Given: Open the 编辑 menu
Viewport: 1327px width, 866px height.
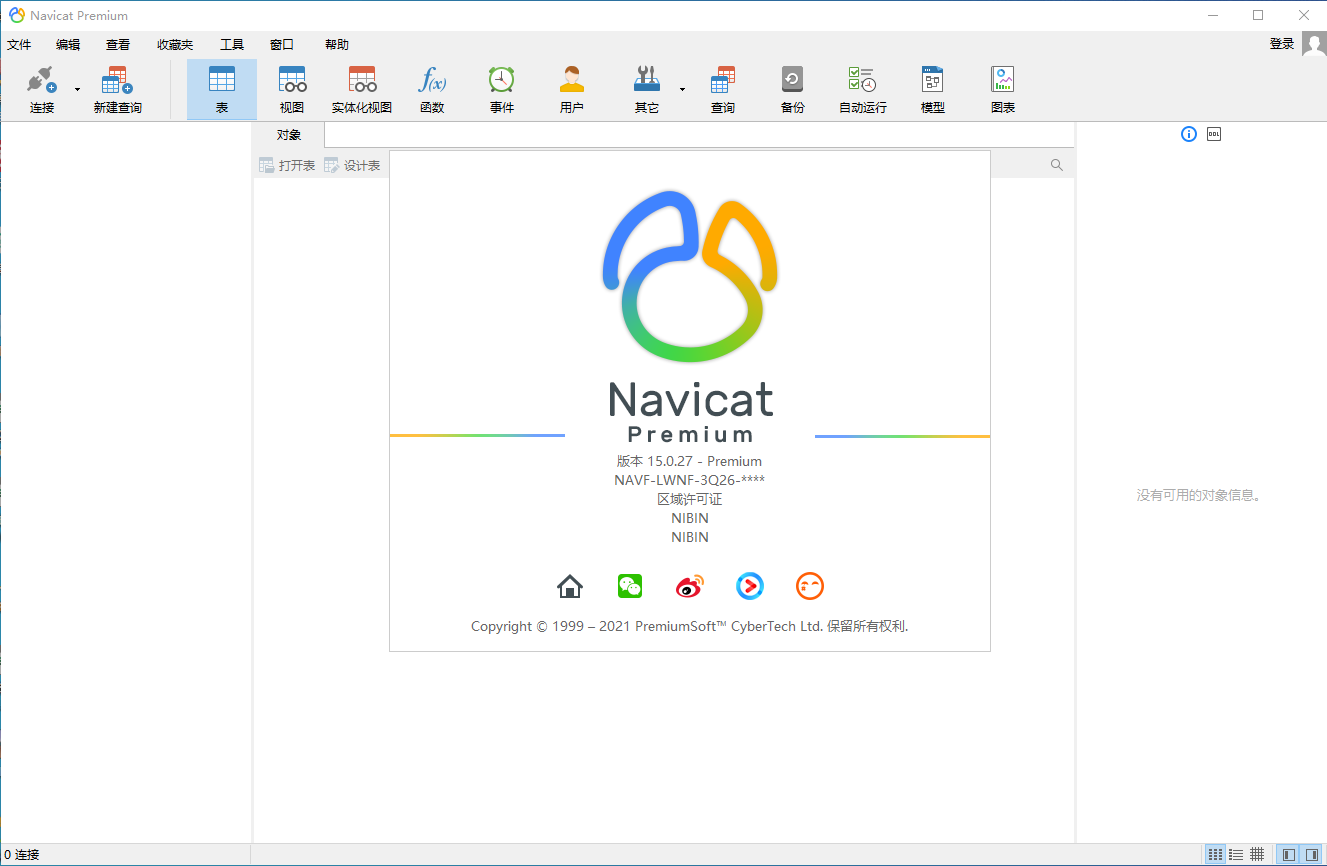Looking at the screenshot, I should pos(68,44).
